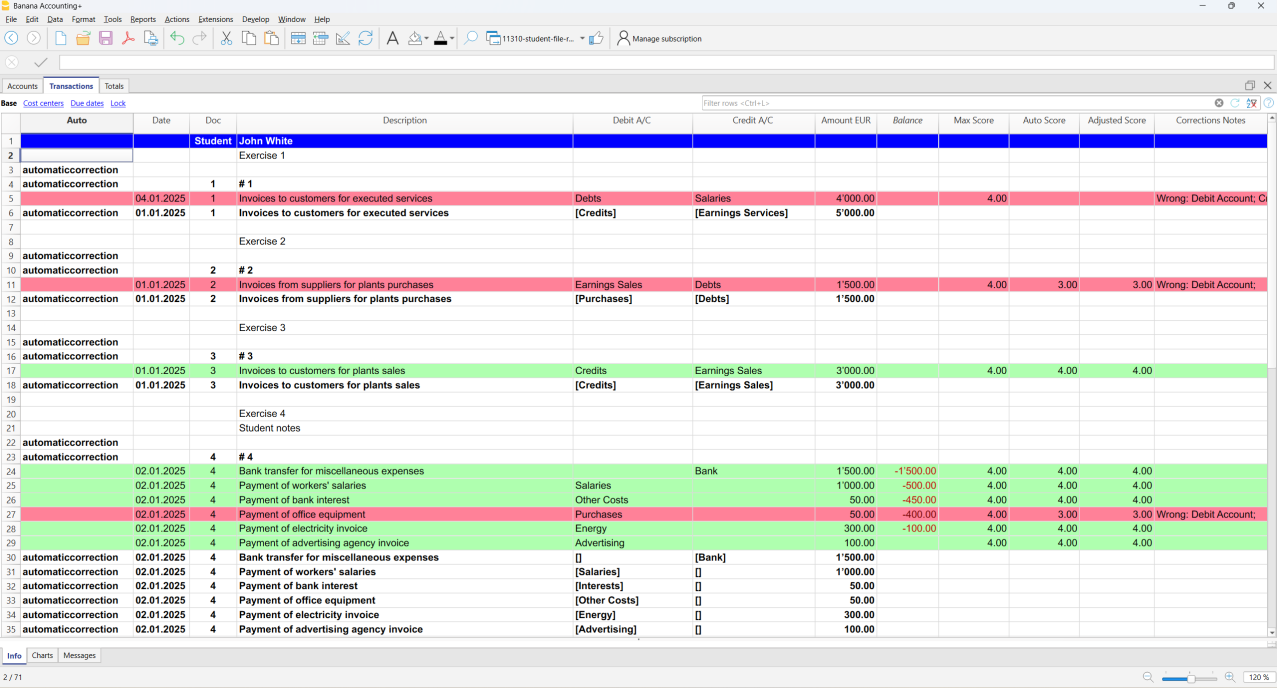Open the 11310-student-file window selector dropdown
This screenshot has width=1277, height=688.
(582, 39)
